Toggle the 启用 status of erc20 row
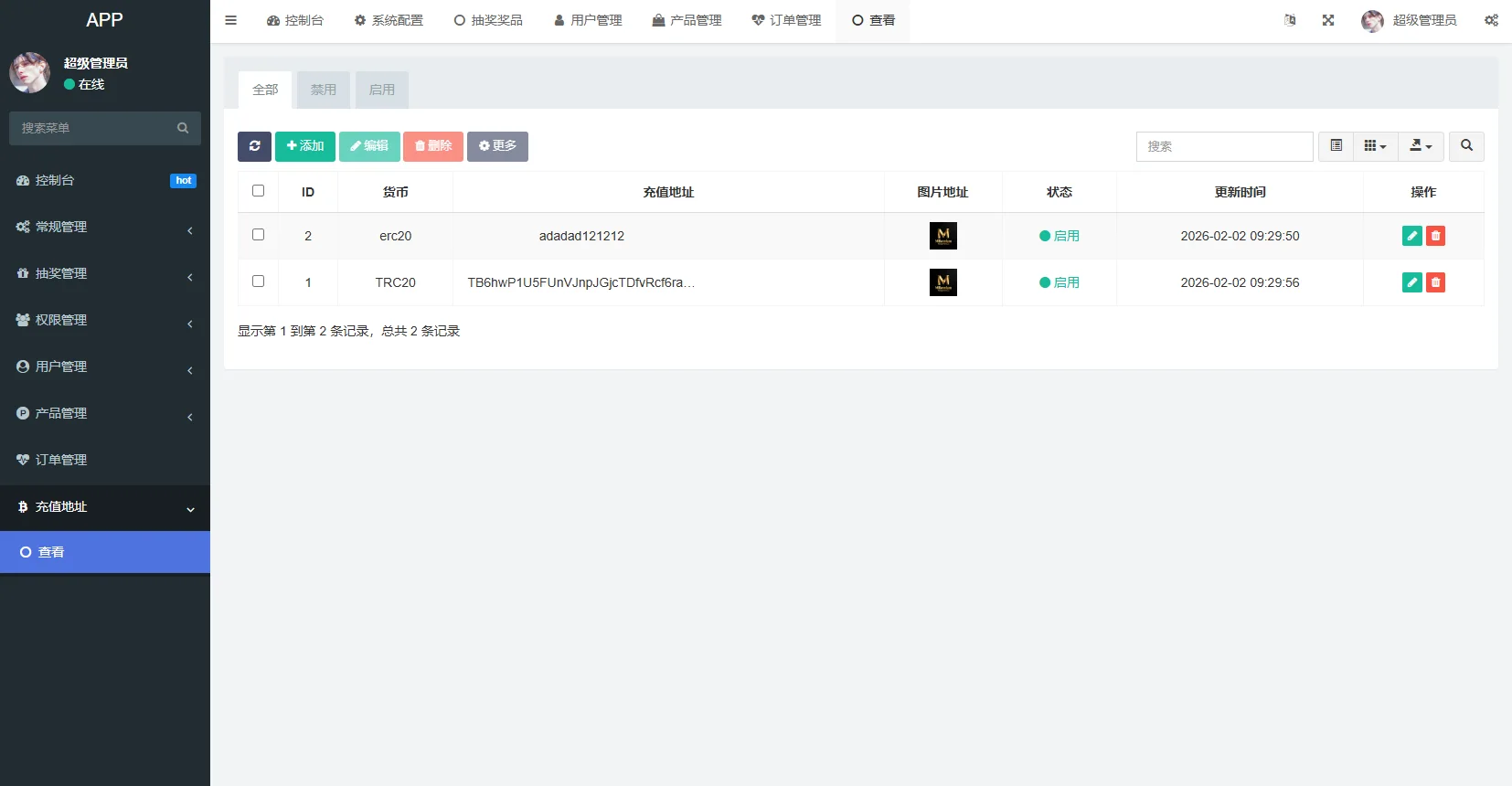The image size is (1512, 786). (1059, 236)
